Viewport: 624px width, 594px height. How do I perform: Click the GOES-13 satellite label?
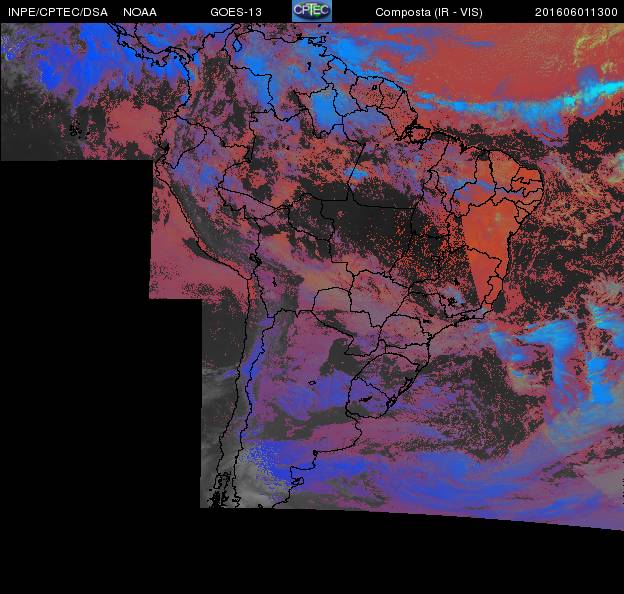[236, 12]
